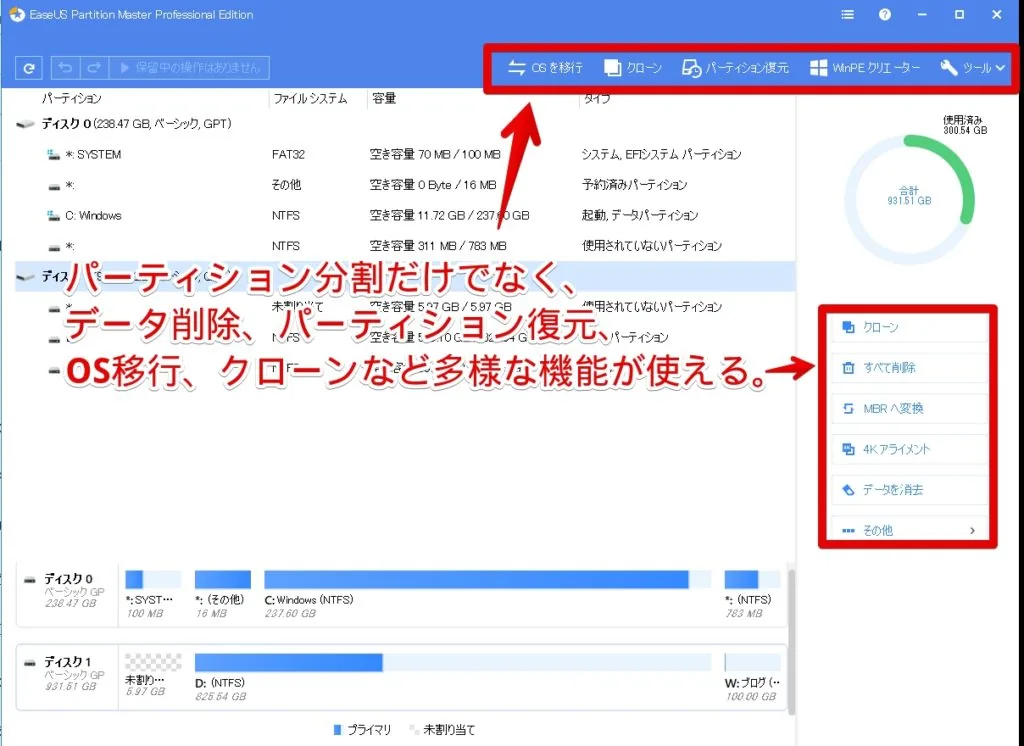The image size is (1024, 746).
Task: Click the ファイルシステム column header
Action: [310, 99]
